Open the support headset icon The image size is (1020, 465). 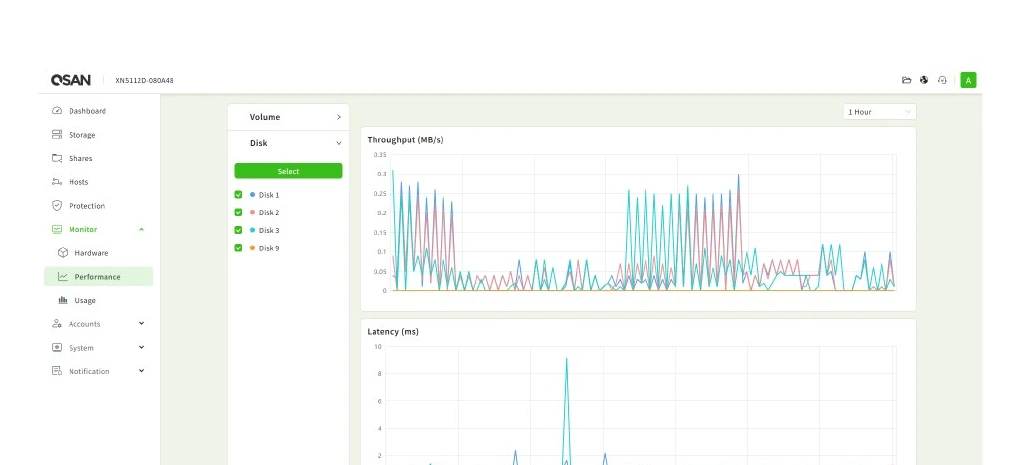(x=941, y=80)
